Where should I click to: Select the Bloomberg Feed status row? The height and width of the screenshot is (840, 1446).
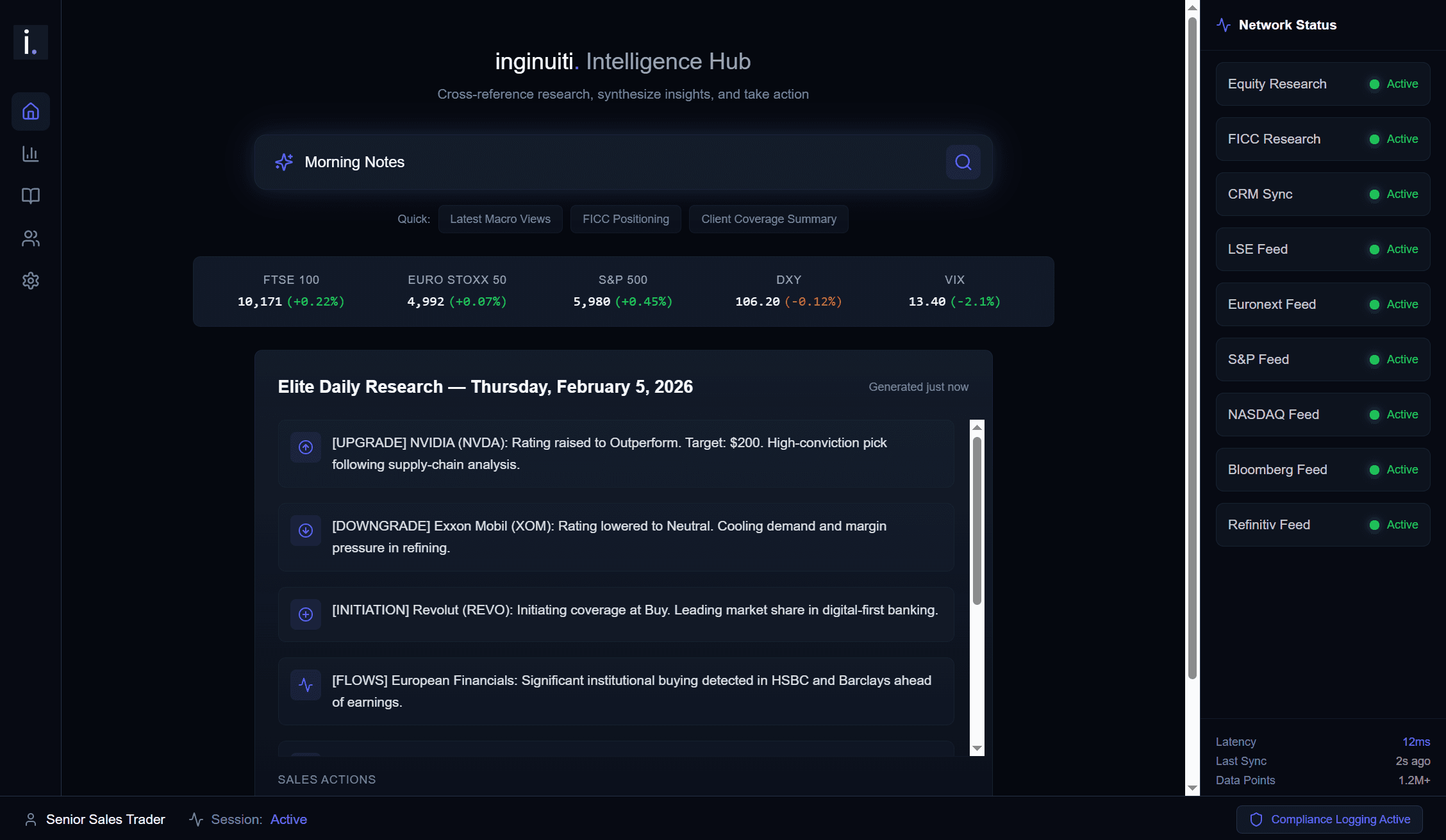coord(1322,470)
